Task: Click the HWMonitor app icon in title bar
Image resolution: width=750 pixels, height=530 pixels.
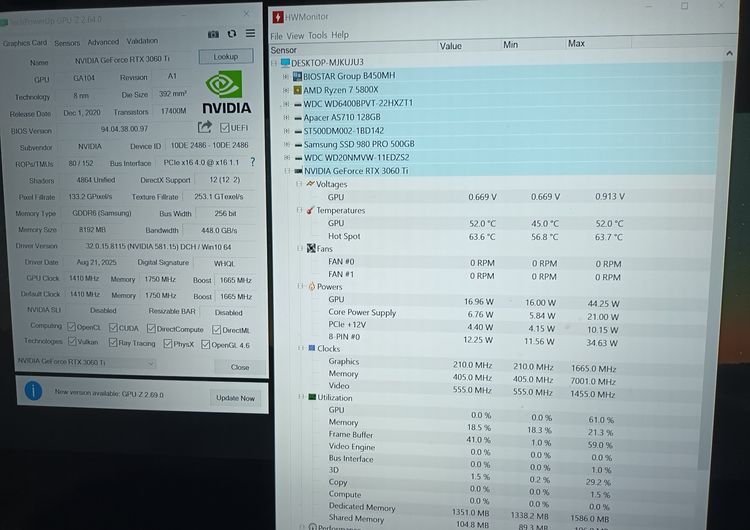Action: click(x=277, y=17)
